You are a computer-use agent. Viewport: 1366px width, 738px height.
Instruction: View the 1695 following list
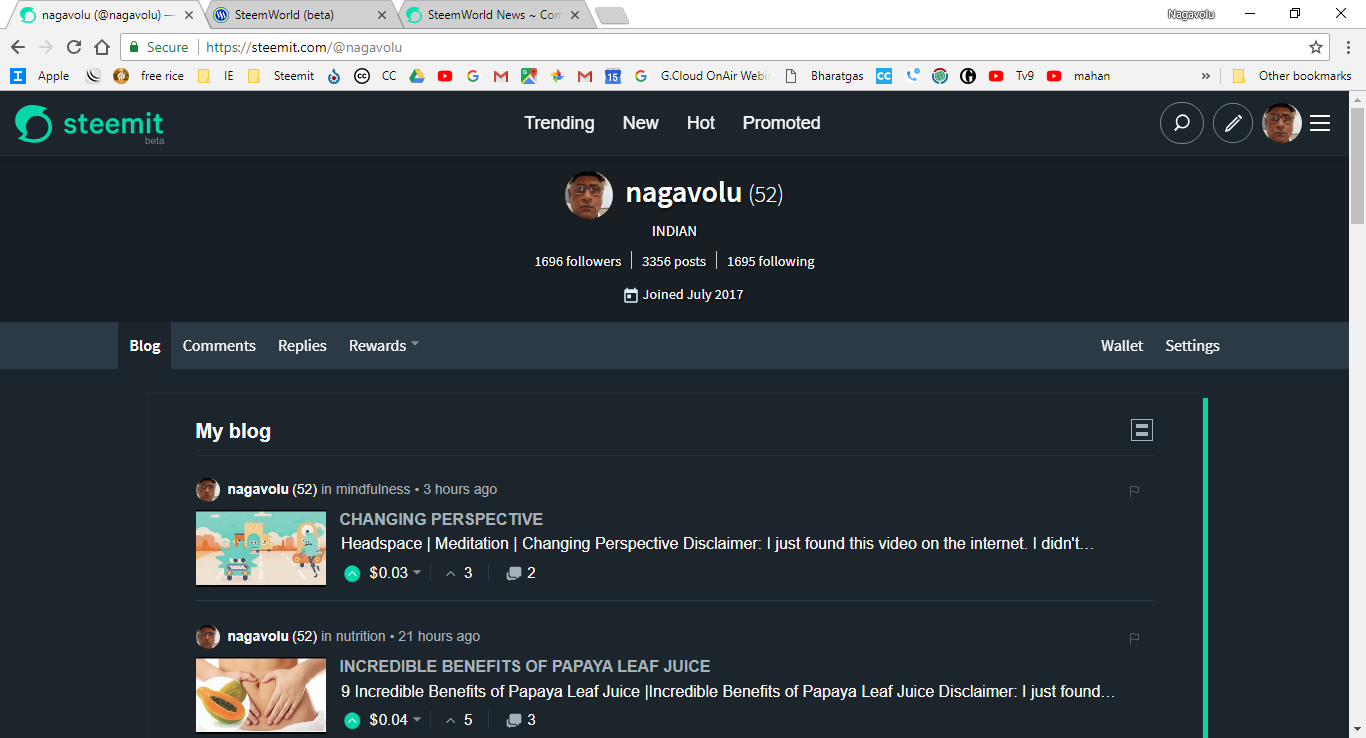pos(771,261)
